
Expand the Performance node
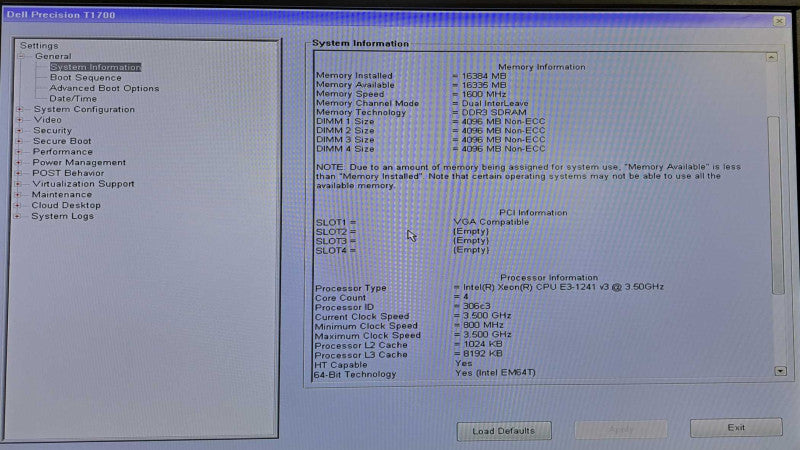(19, 152)
